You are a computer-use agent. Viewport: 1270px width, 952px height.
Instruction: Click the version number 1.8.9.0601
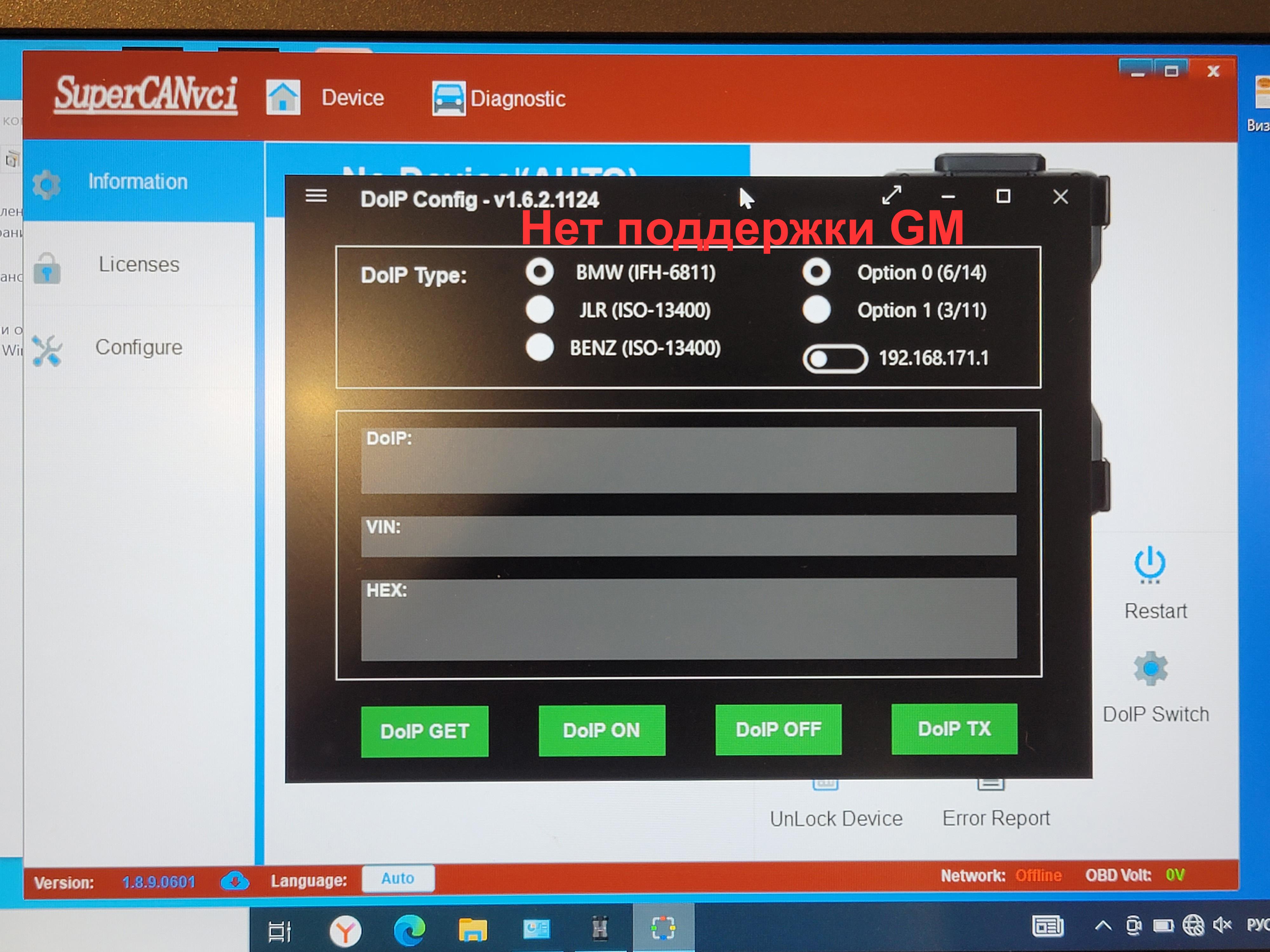click(x=158, y=882)
